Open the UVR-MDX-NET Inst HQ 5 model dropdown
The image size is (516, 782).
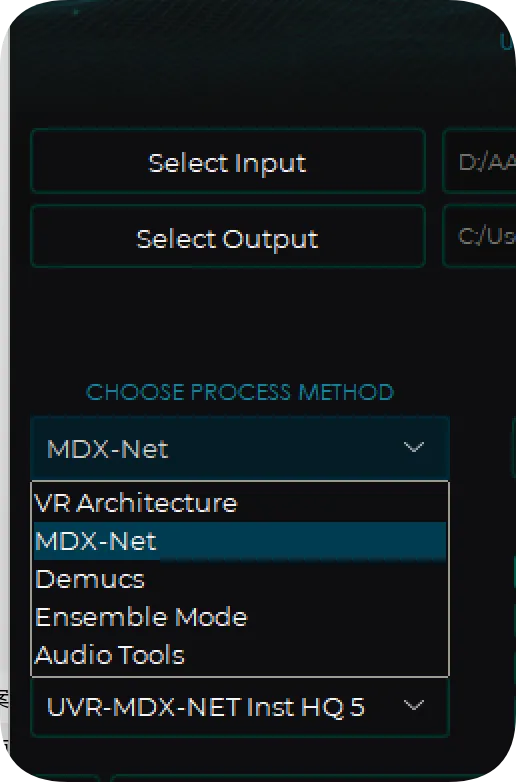tap(240, 707)
